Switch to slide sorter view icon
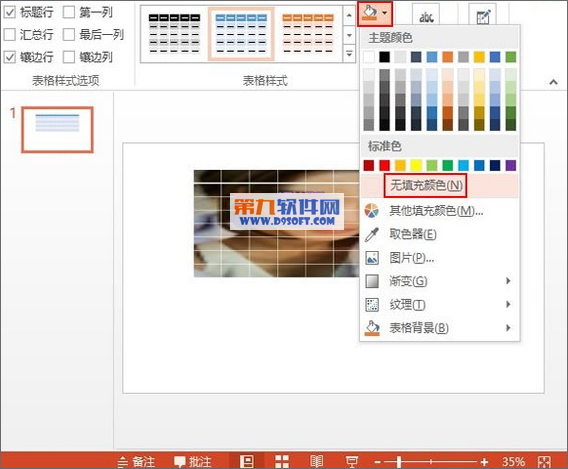 [282, 461]
